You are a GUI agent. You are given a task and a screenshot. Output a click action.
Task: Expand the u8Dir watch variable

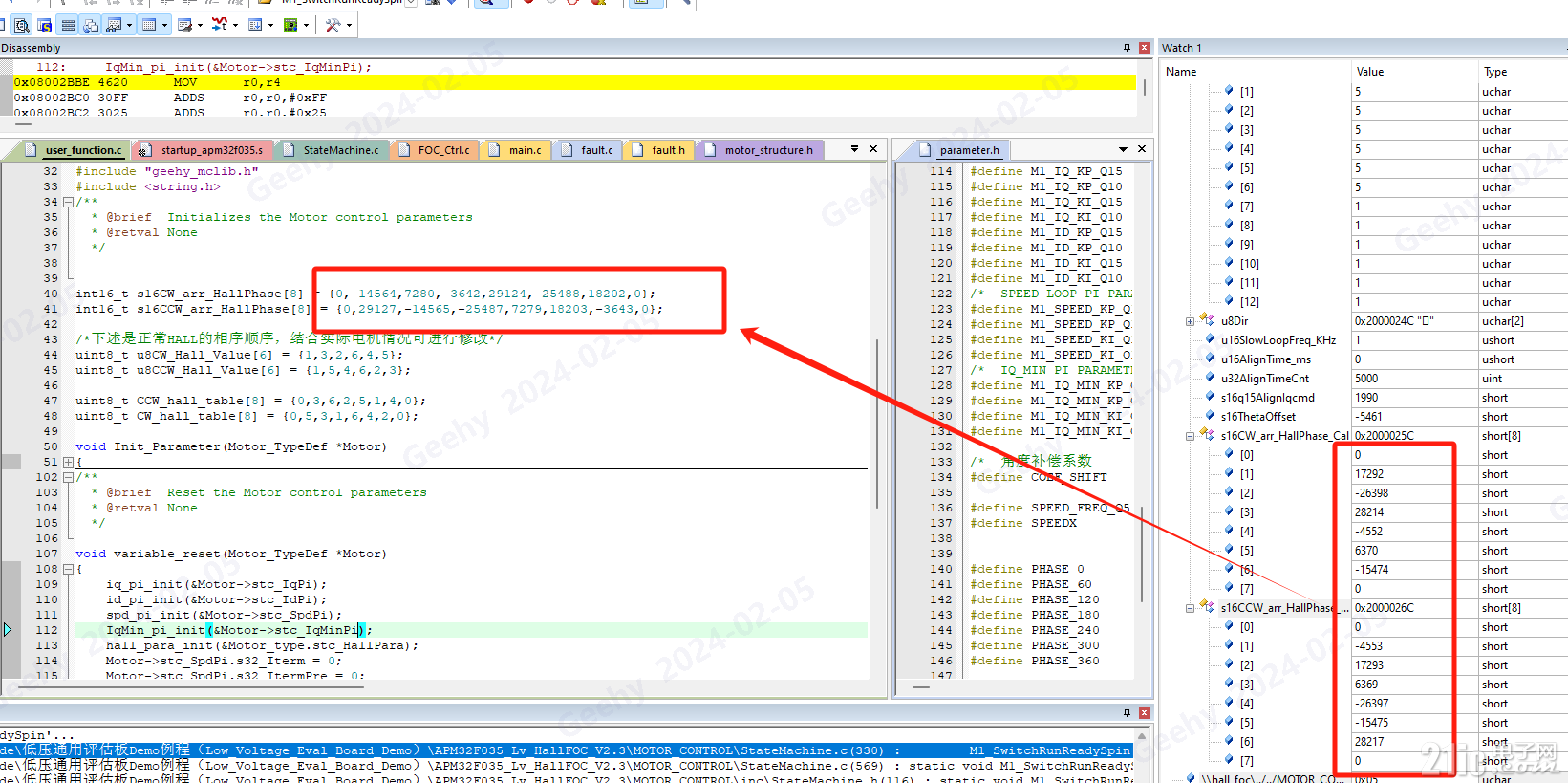[x=1190, y=321]
